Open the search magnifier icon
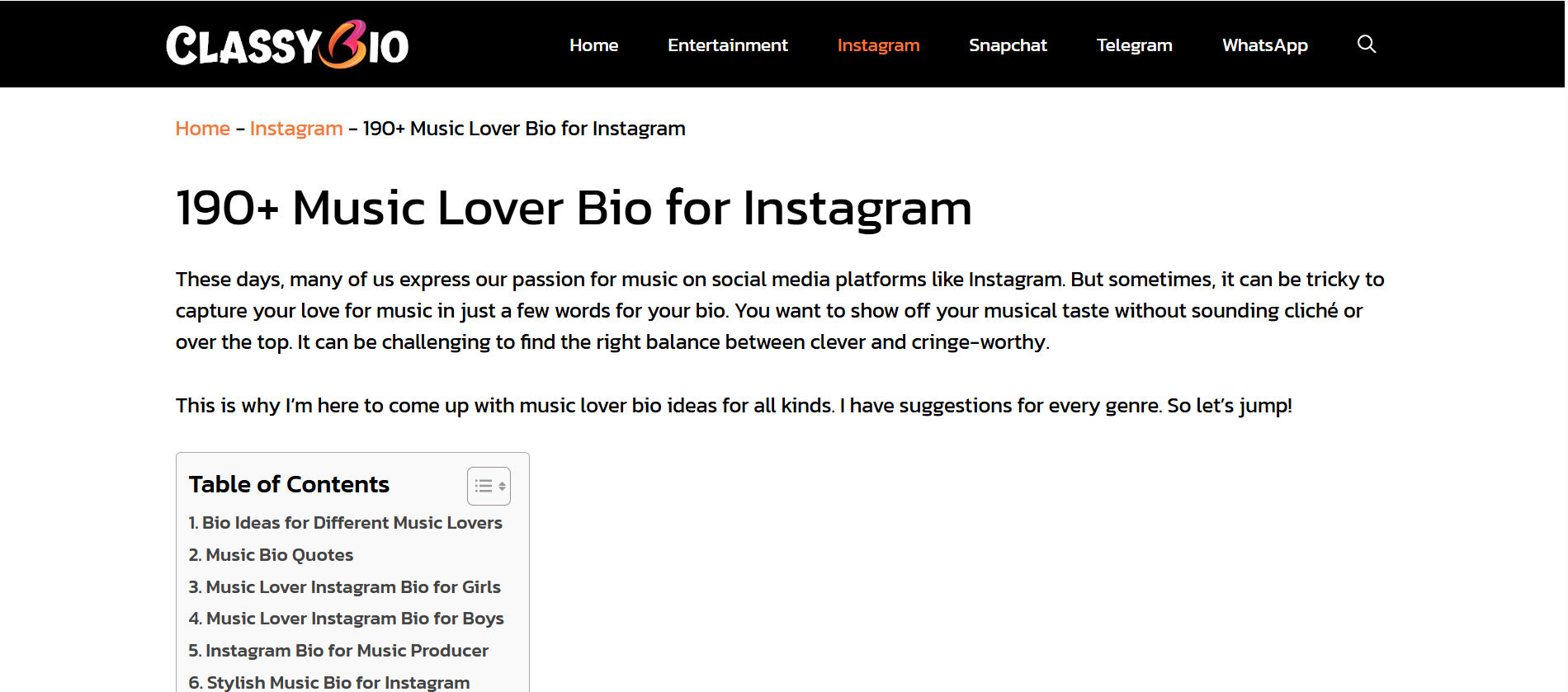Screen dimensions: 1568x692 [1366, 44]
